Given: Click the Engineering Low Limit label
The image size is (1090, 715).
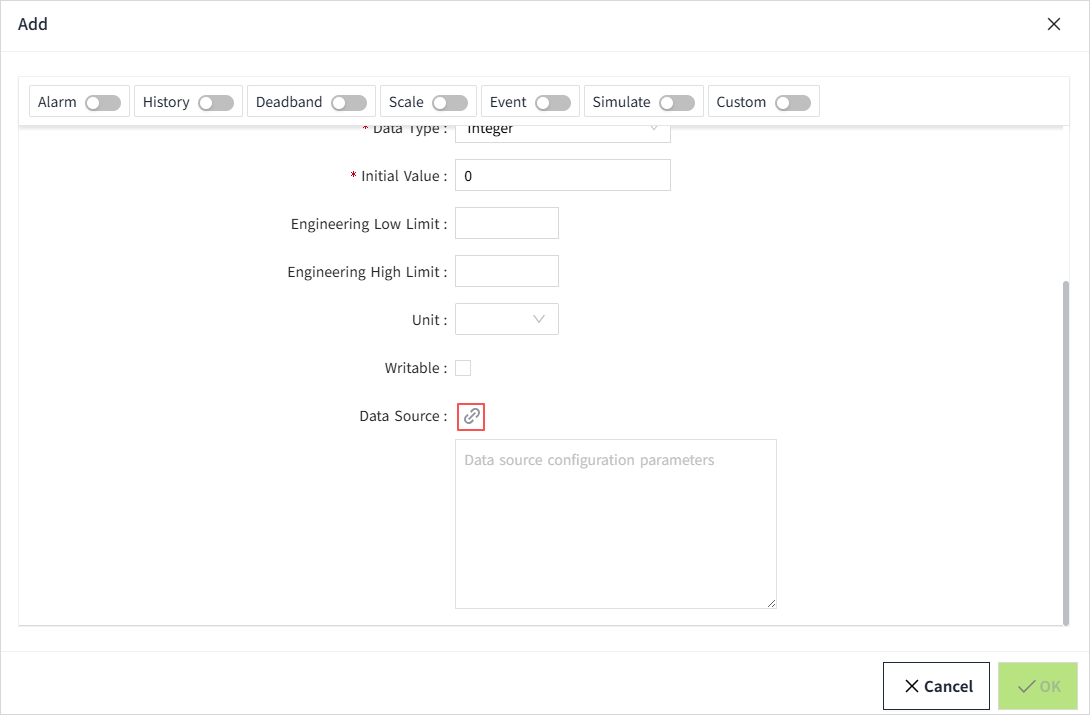Looking at the screenshot, I should tap(368, 224).
